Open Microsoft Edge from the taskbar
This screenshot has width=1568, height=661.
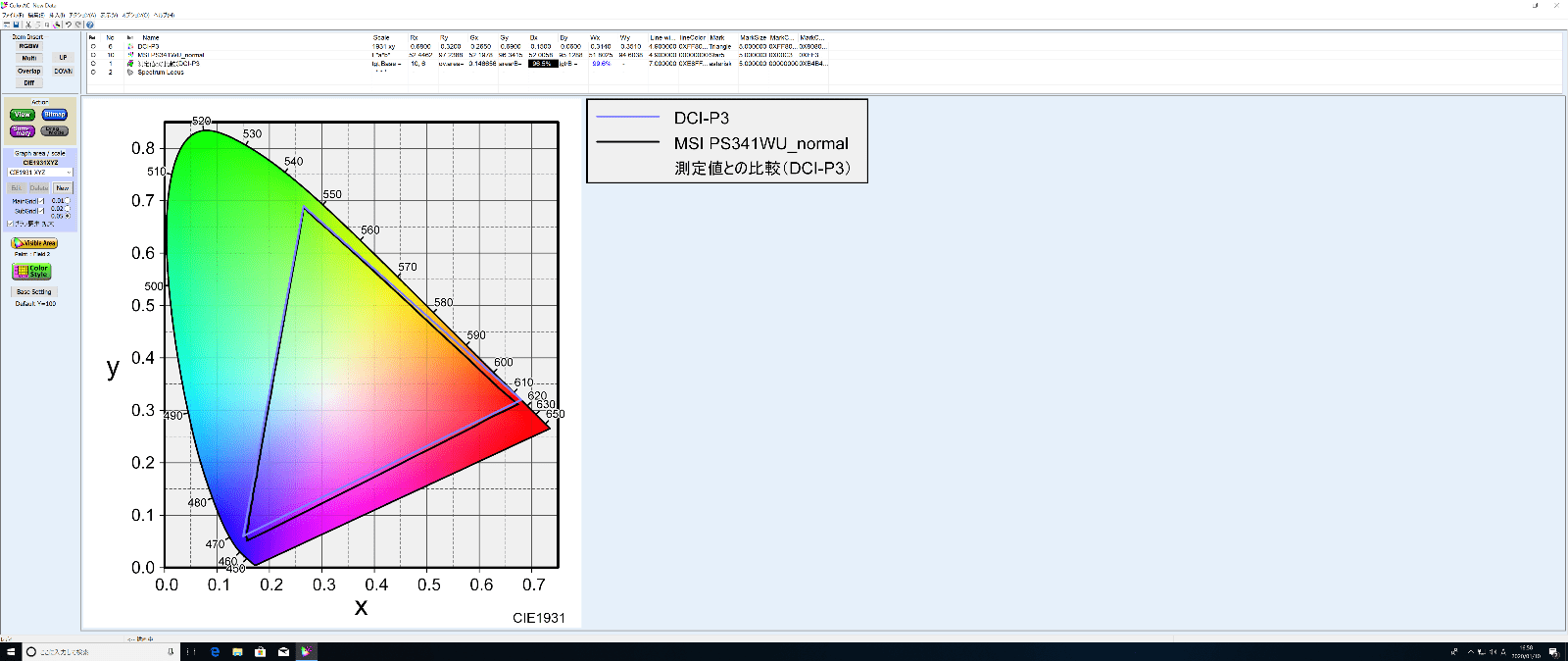click(x=215, y=651)
